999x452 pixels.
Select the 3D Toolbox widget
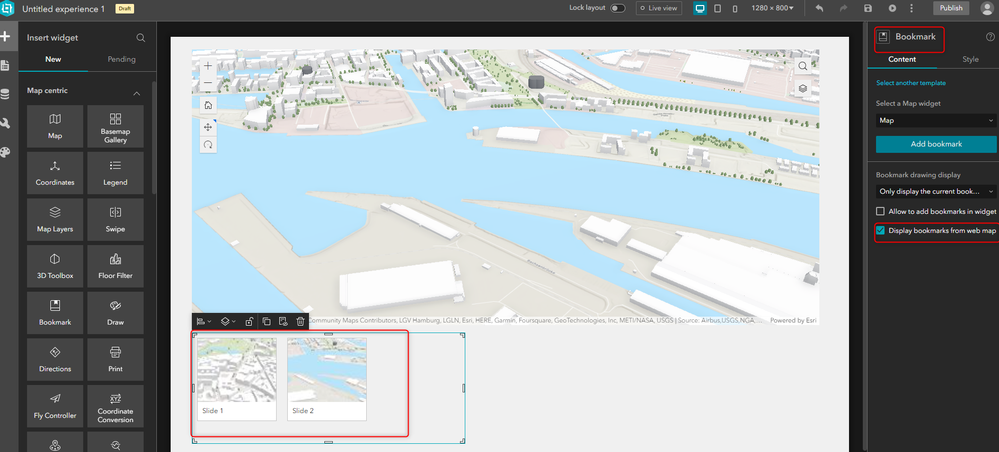[x=55, y=266]
